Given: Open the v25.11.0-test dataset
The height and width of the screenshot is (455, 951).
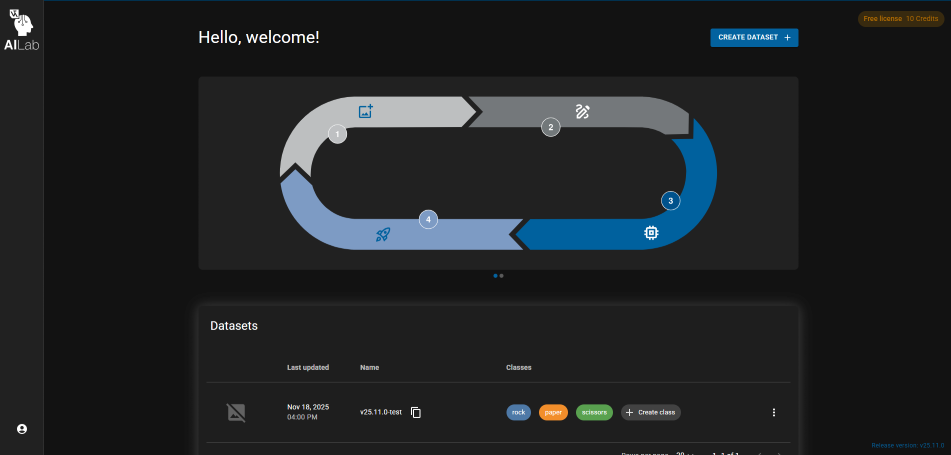Looking at the screenshot, I should [x=381, y=412].
